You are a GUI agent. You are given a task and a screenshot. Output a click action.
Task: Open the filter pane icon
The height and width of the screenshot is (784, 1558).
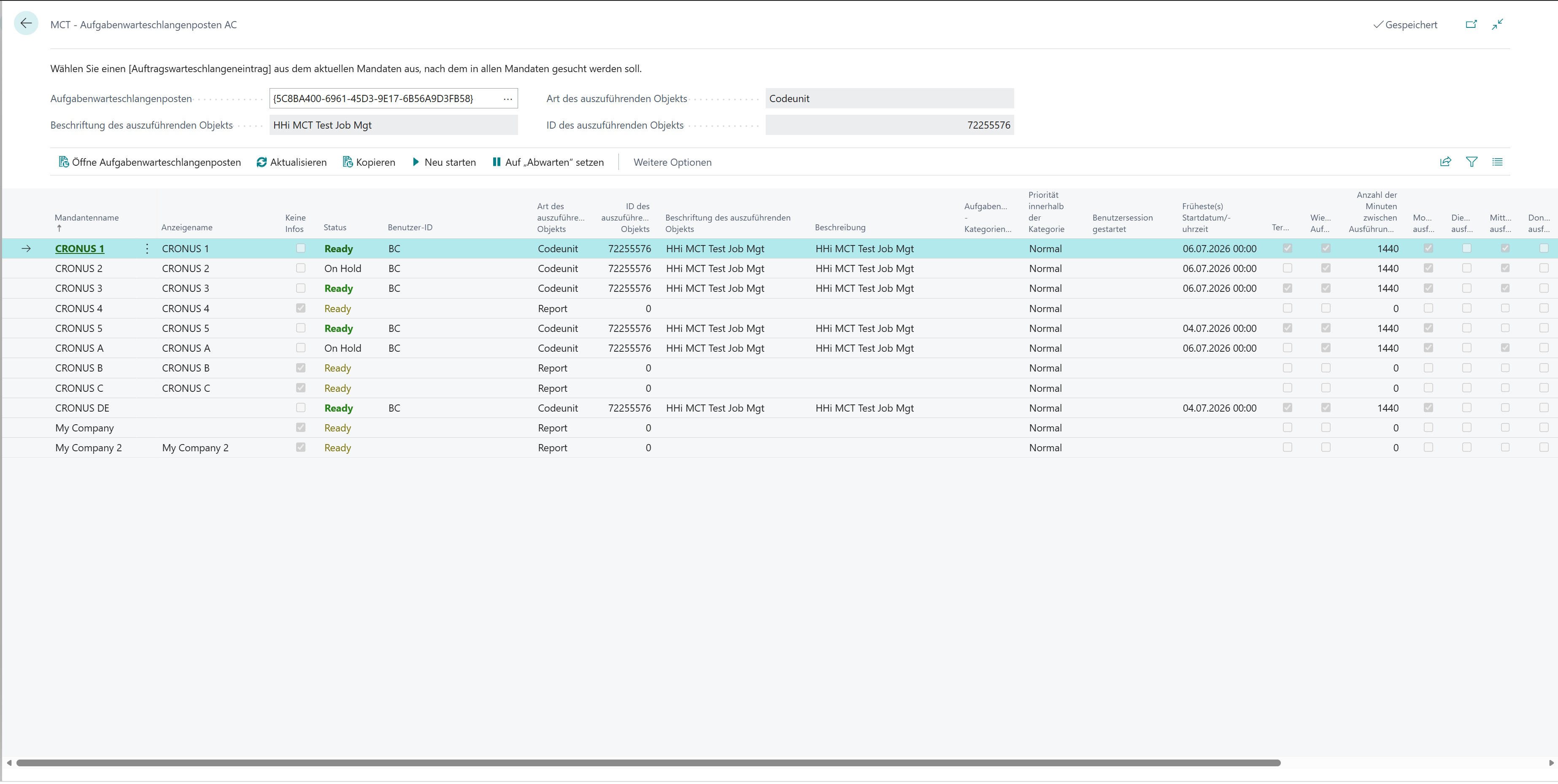pyautogui.click(x=1472, y=162)
